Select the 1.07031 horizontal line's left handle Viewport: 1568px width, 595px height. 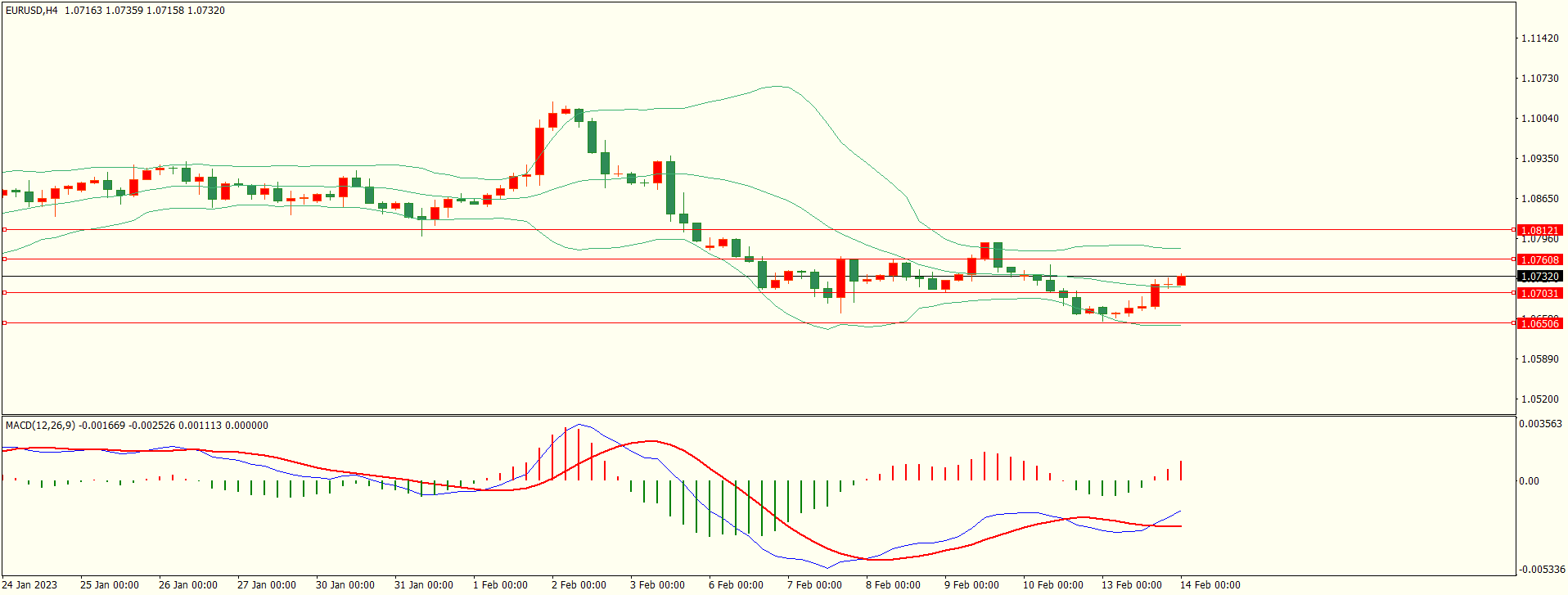[4, 293]
